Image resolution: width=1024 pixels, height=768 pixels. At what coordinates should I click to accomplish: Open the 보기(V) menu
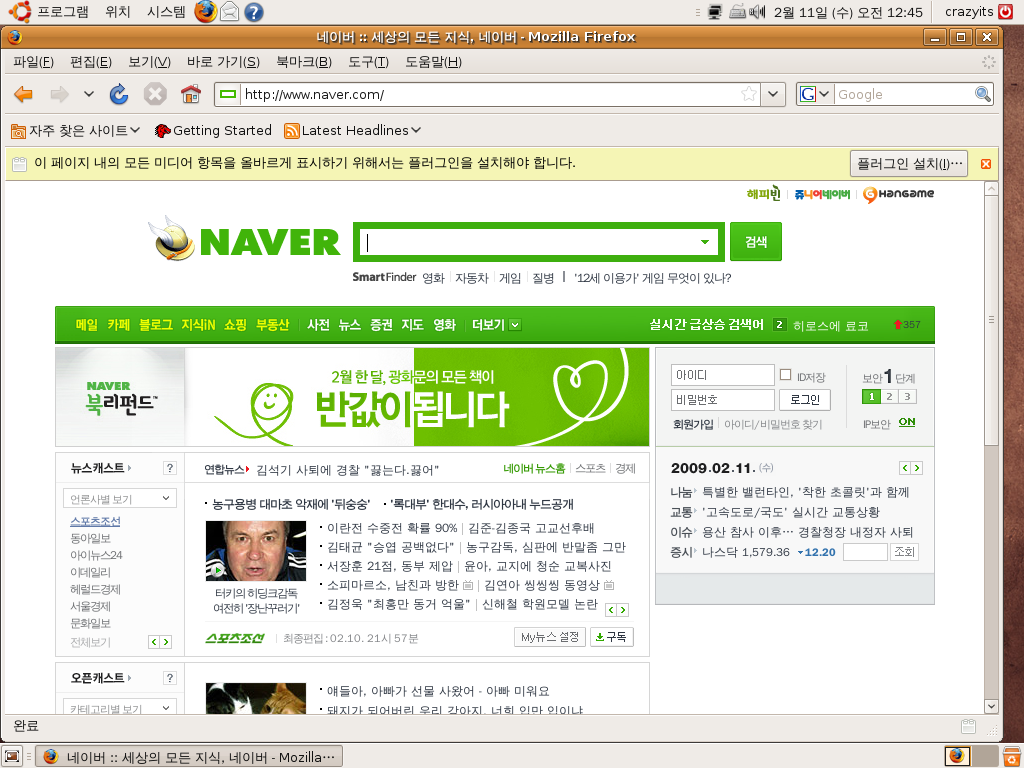click(x=150, y=62)
